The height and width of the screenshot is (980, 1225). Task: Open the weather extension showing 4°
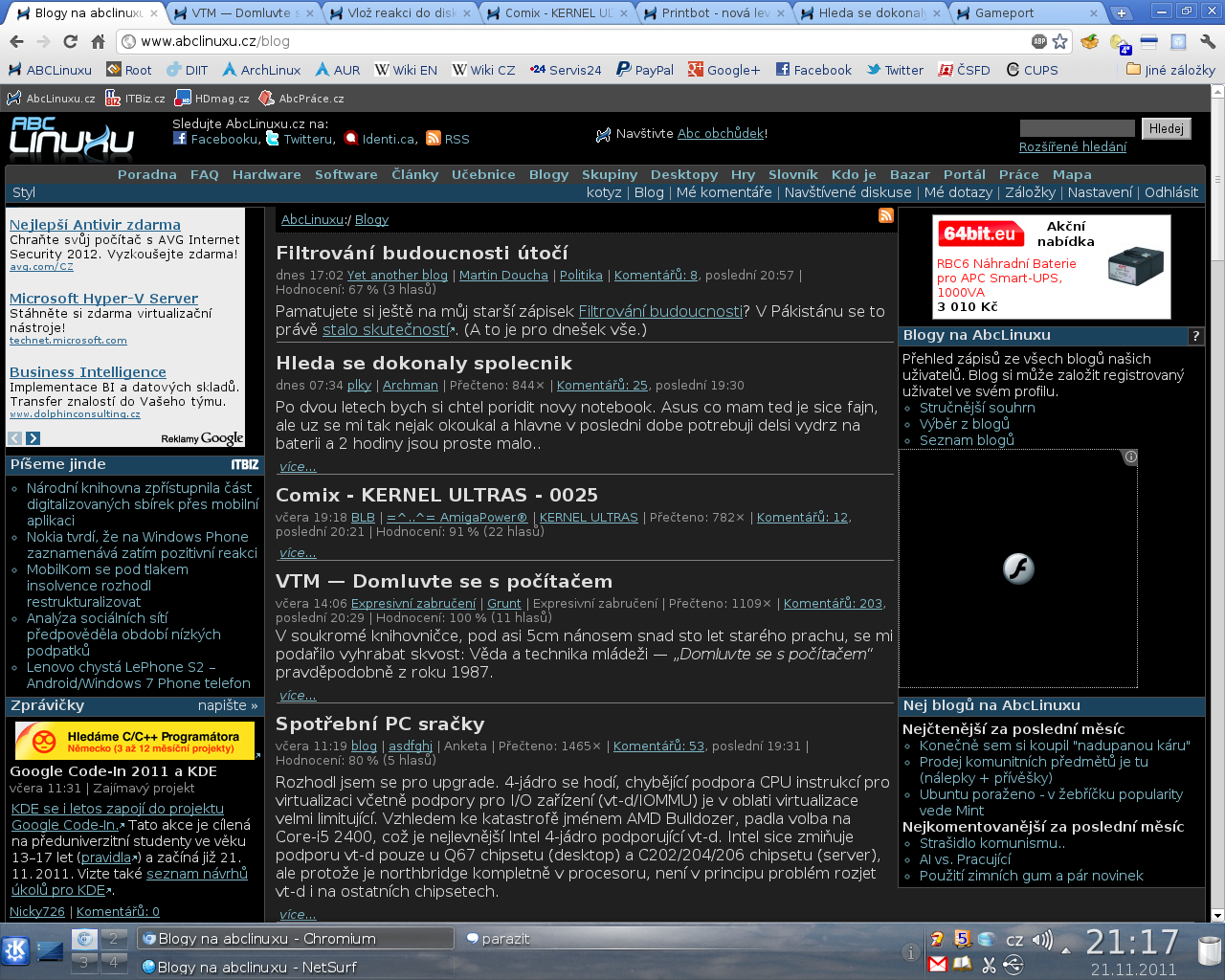pos(1120,42)
